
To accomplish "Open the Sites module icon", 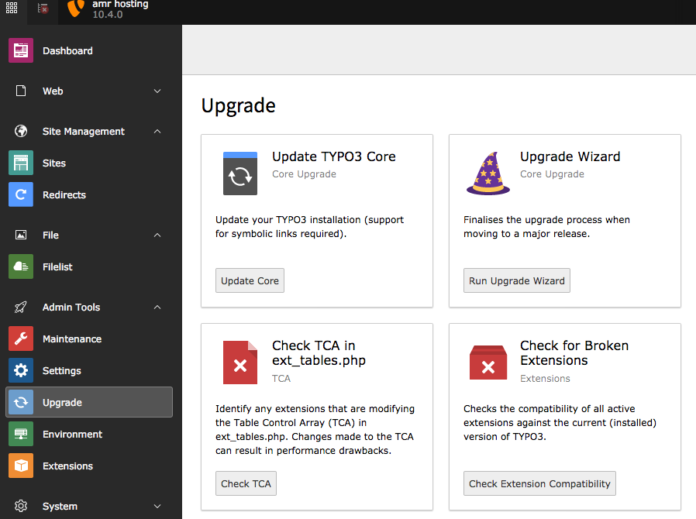I will point(21,163).
